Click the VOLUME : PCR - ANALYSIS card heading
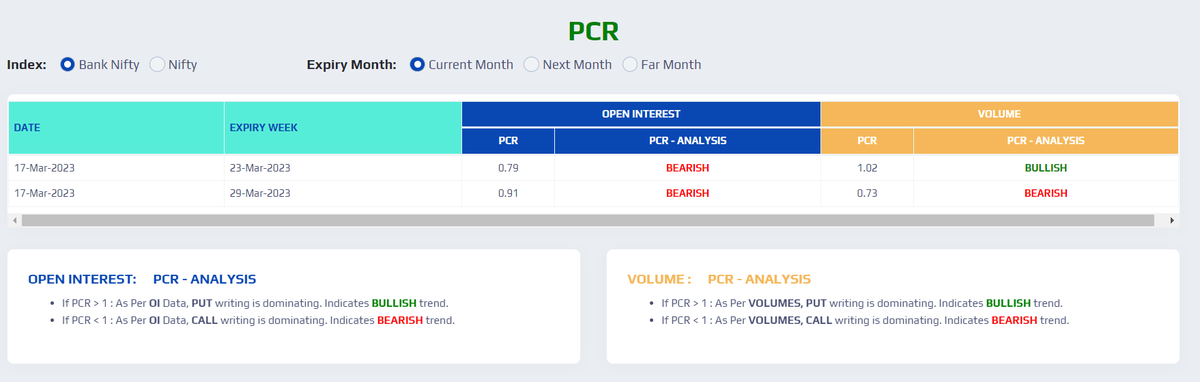The height and width of the screenshot is (382, 1200). point(719,279)
